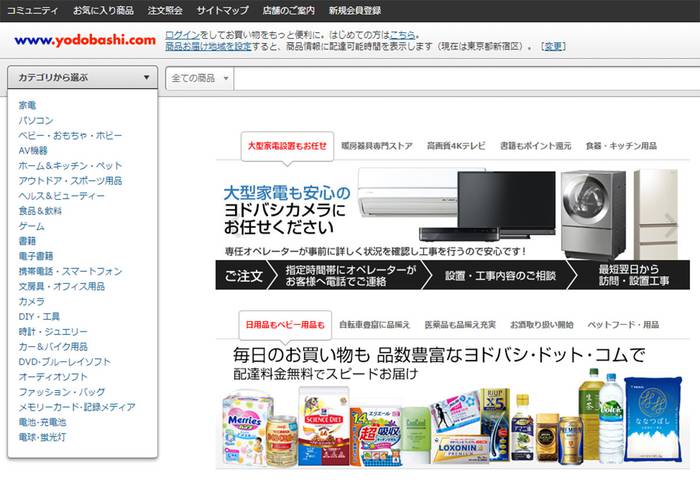
Task: Switch to 日用品もベビー用品も tab
Action: point(285,325)
